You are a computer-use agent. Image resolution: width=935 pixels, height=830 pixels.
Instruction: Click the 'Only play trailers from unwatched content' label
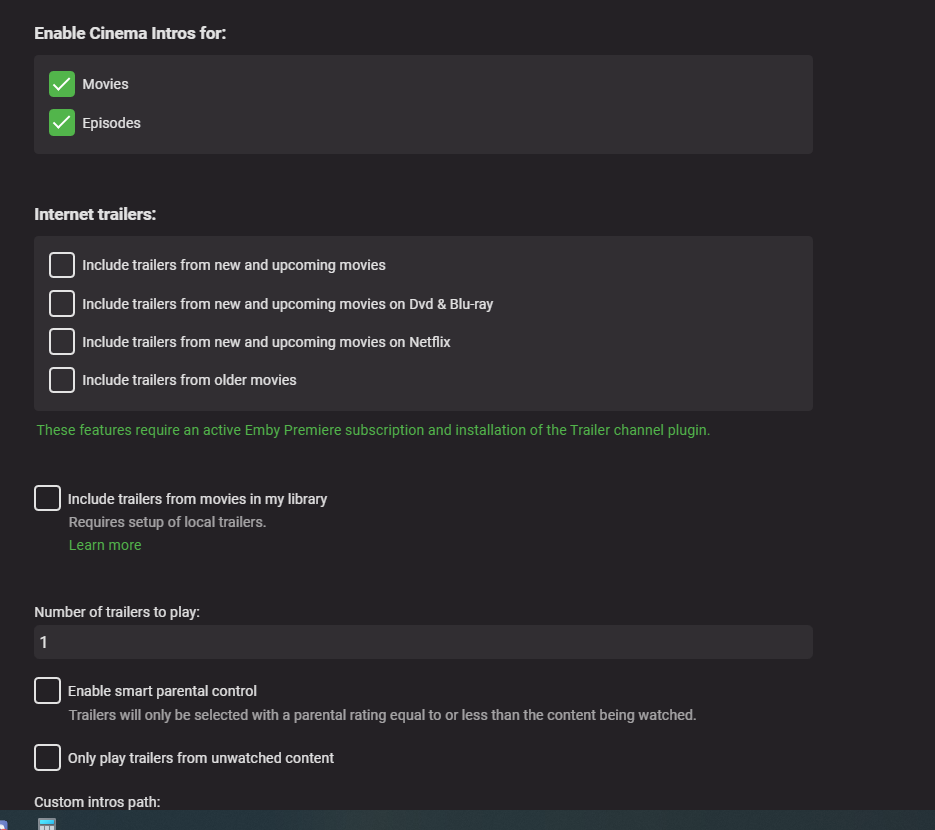200,758
